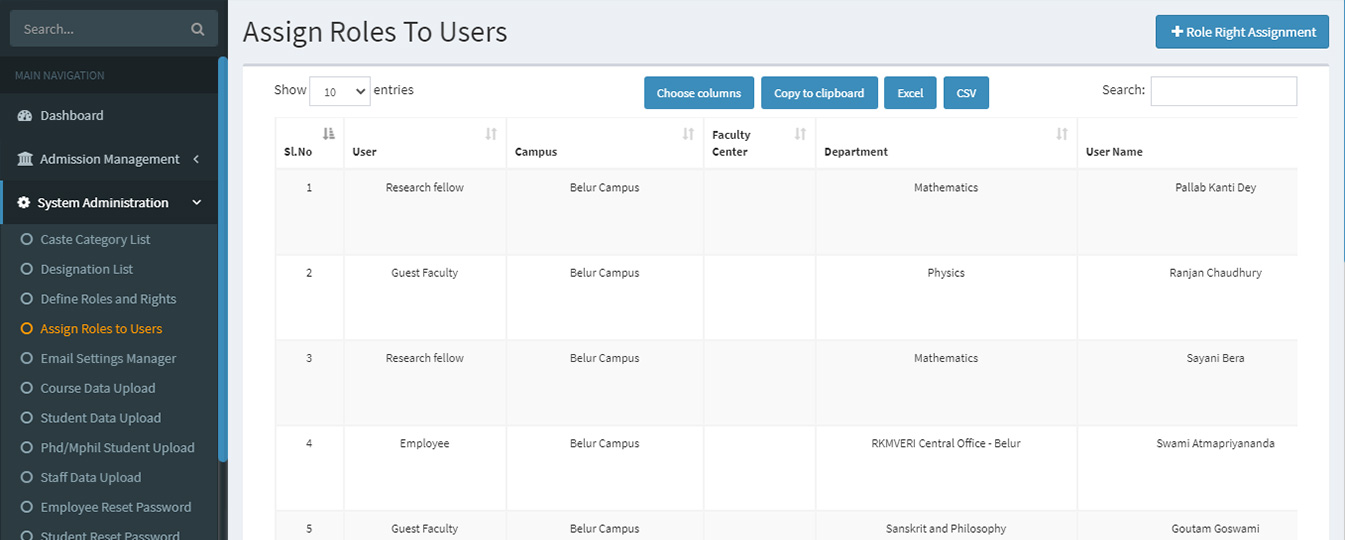Export table using Excel button
1345x540 pixels.
tap(910, 93)
